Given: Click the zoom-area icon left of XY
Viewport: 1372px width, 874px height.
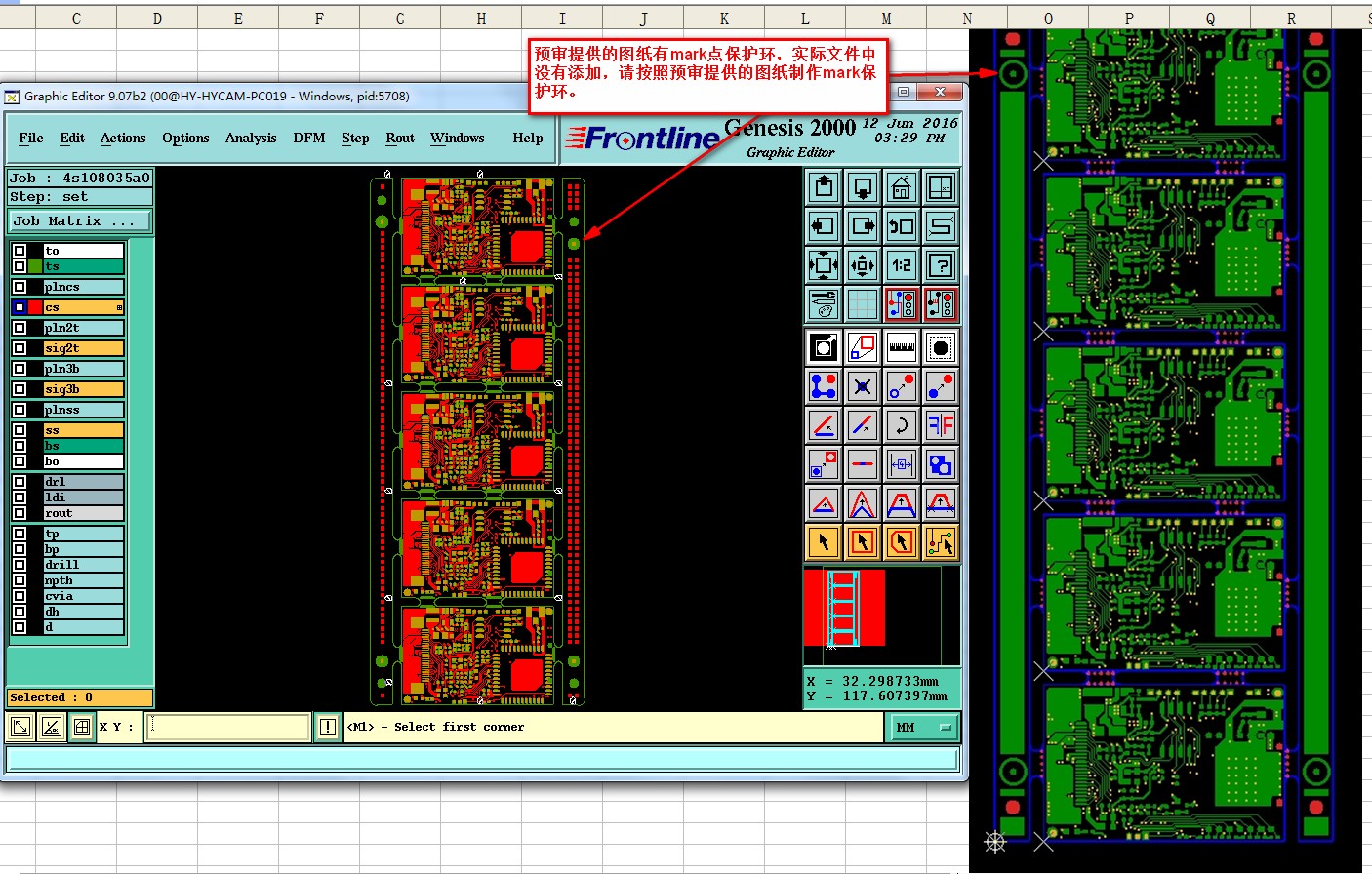Looking at the screenshot, I should click(82, 727).
